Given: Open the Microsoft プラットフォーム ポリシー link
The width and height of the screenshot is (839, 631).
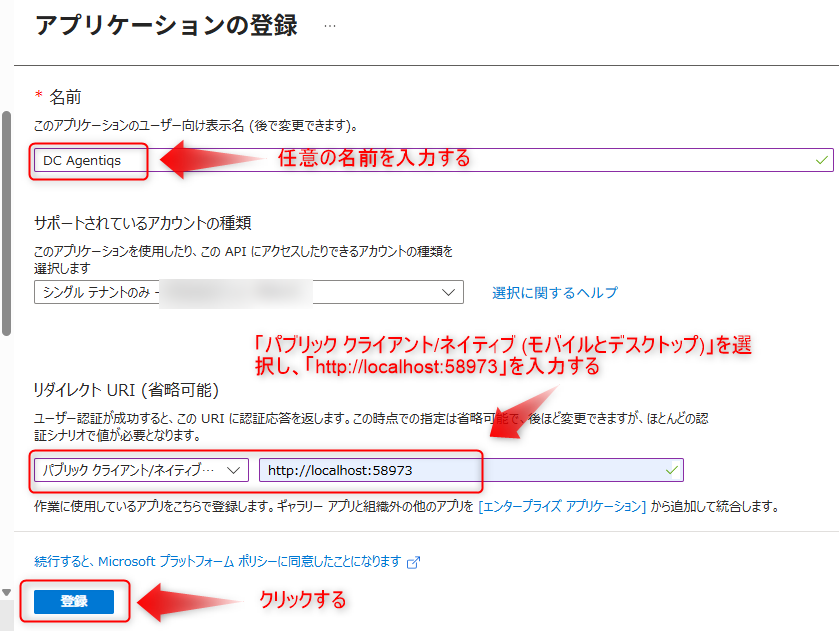Looking at the screenshot, I should pyautogui.click(x=217, y=561).
